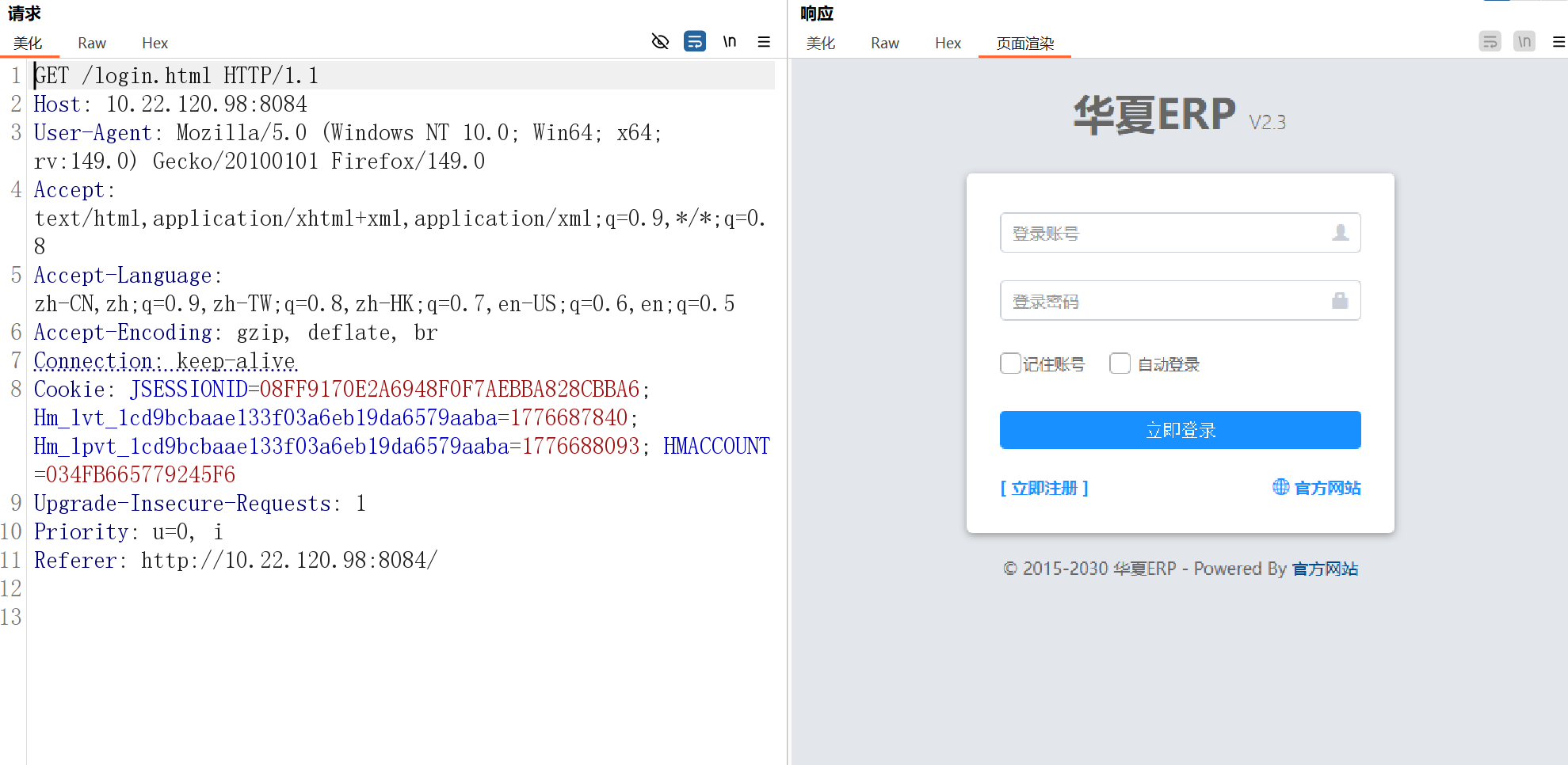Toggle newline \n display in response pane
1568x765 pixels.
(x=1524, y=41)
